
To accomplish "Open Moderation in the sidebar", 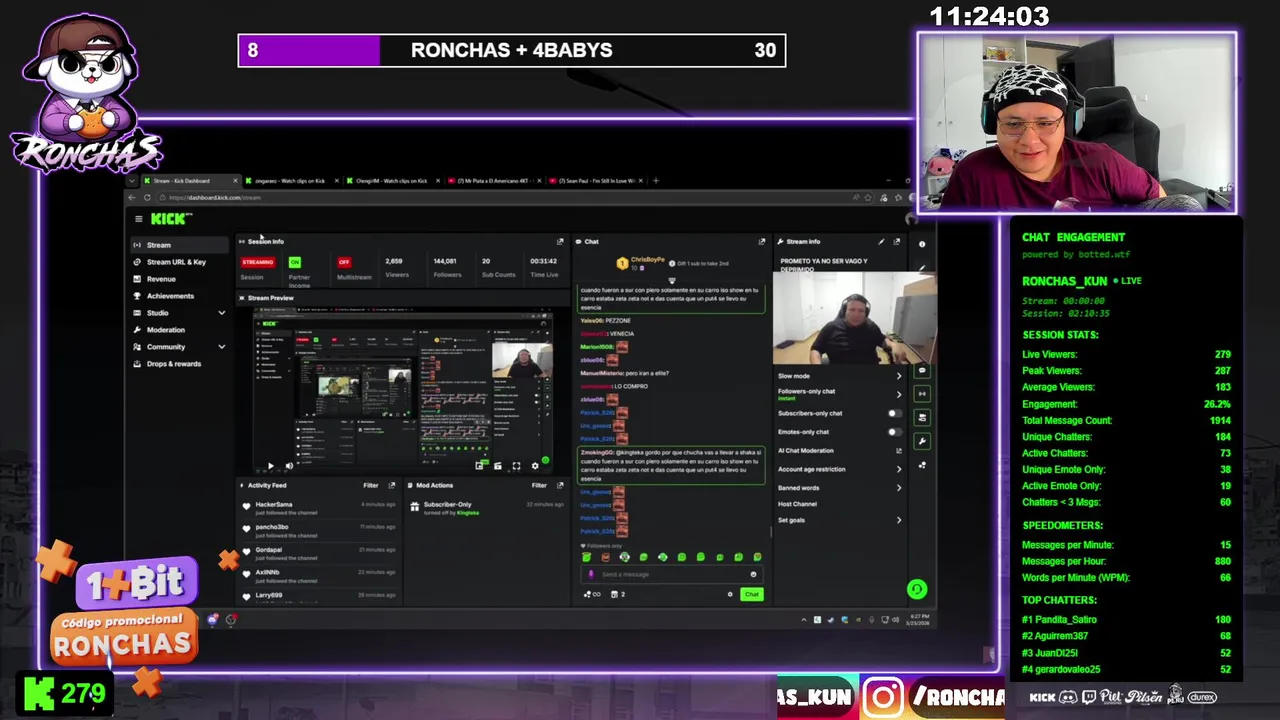I will click(166, 330).
